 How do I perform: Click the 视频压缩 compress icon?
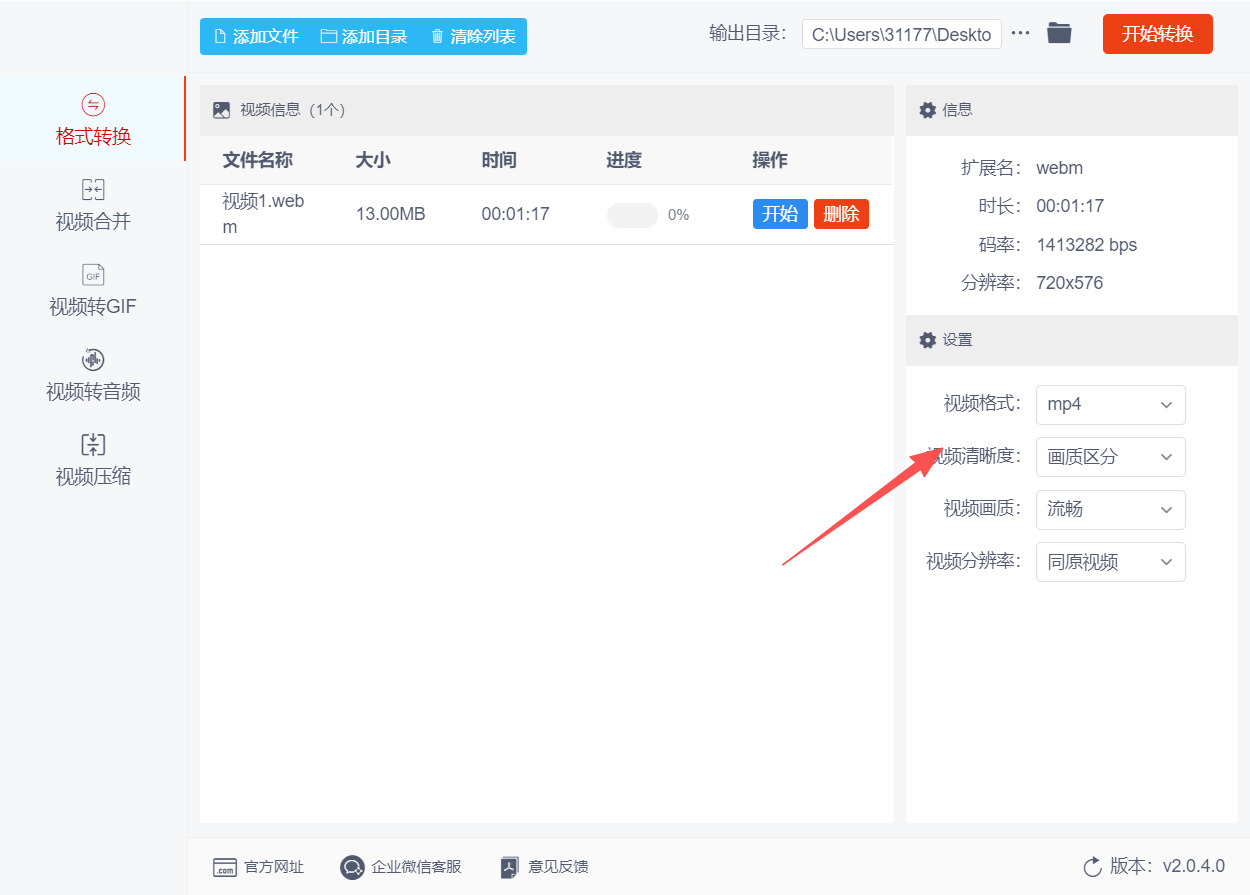[93, 445]
